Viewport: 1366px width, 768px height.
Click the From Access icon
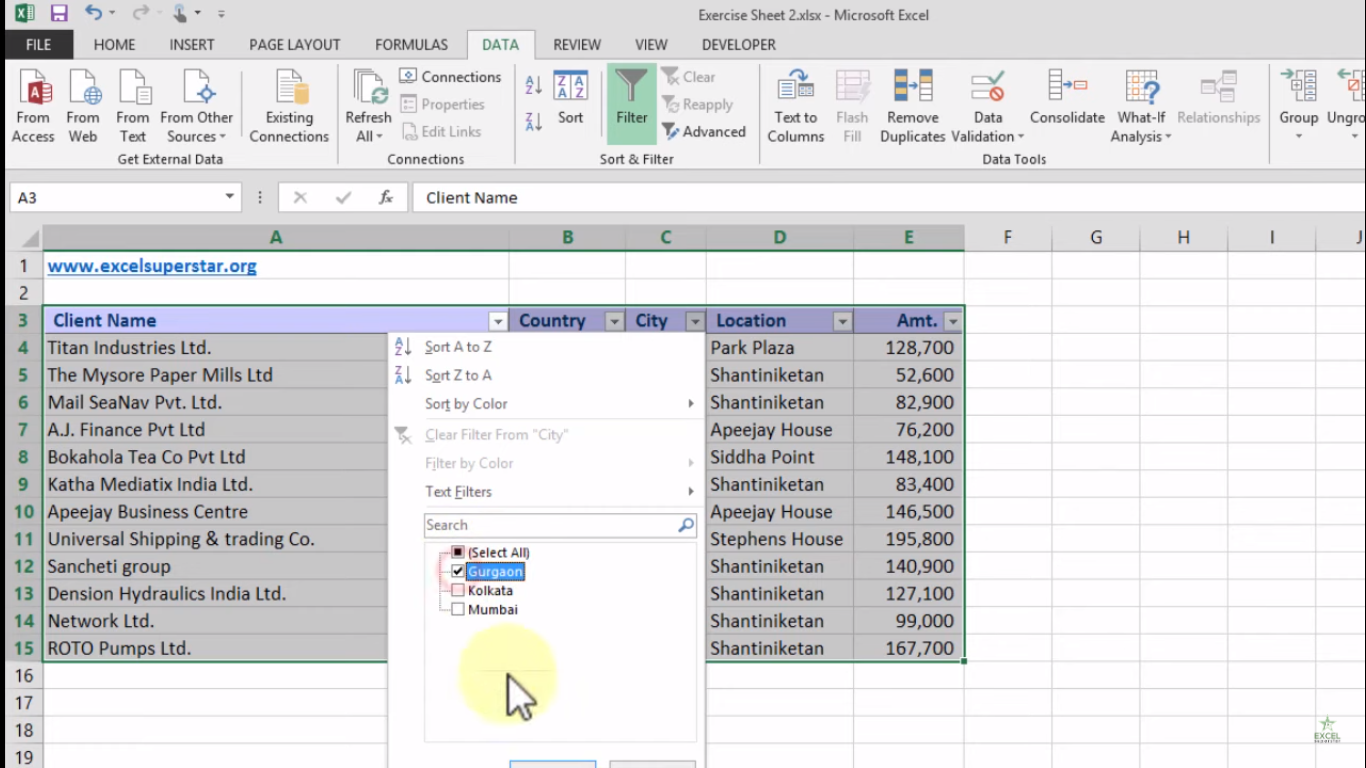coord(33,107)
